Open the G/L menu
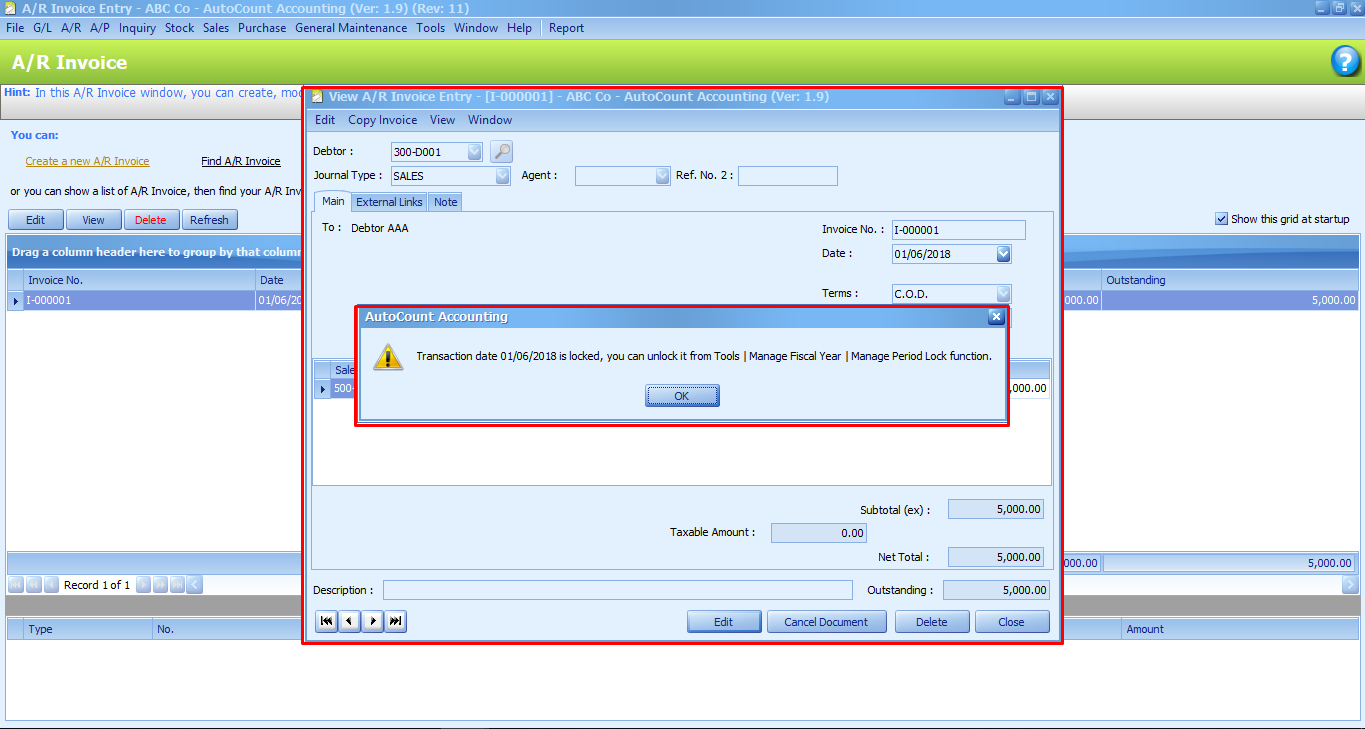The width and height of the screenshot is (1365, 729). (x=43, y=28)
